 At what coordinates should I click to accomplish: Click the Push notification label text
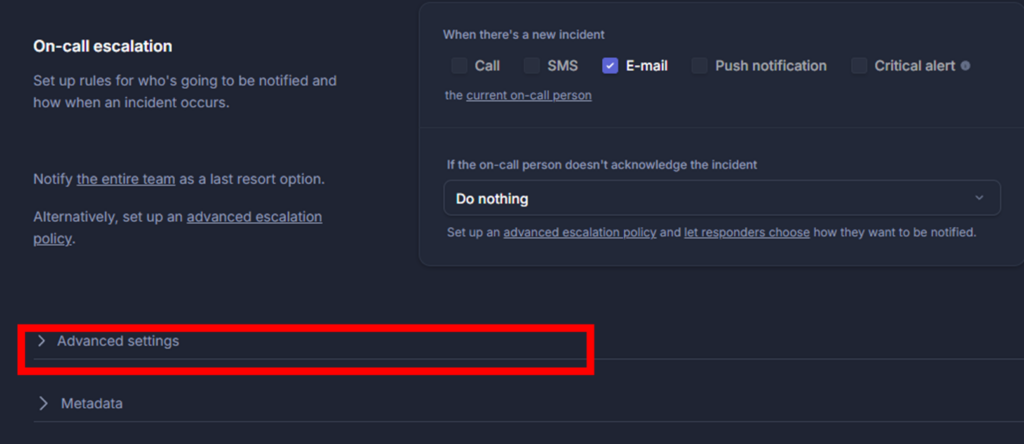[x=770, y=66]
